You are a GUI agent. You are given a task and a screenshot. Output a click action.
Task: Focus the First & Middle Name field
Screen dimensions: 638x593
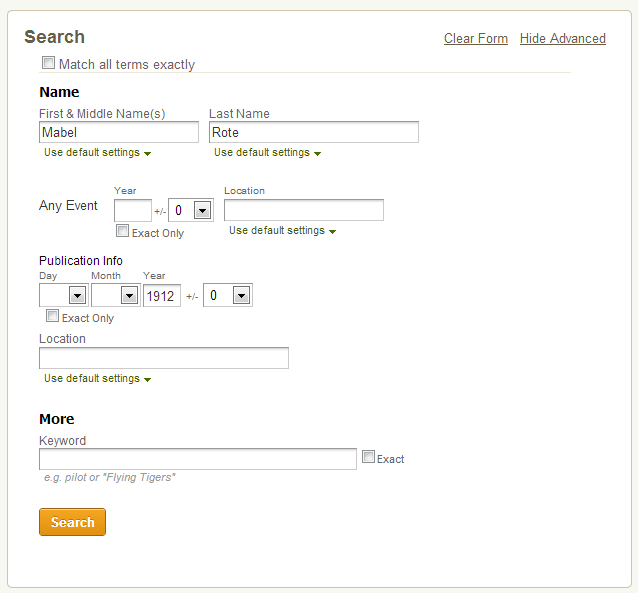pos(119,132)
